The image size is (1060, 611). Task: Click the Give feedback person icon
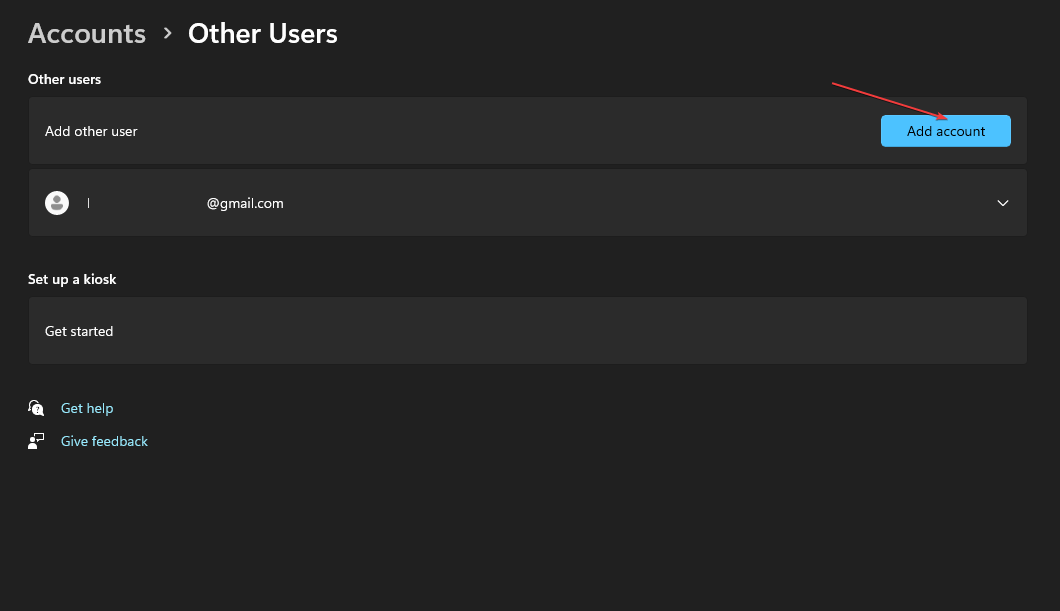36,441
